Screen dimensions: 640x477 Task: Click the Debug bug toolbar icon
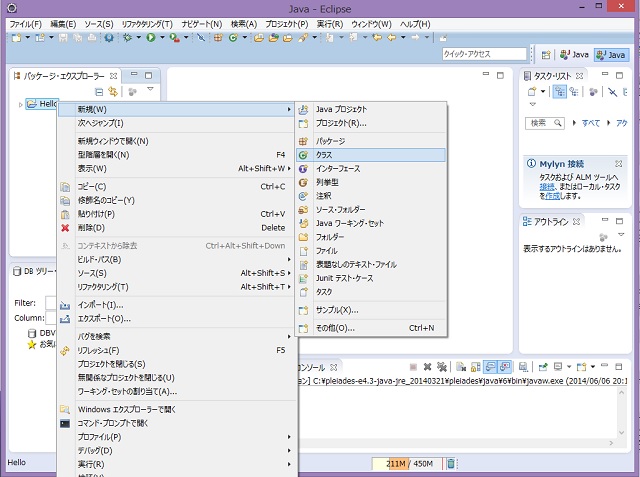coord(128,38)
